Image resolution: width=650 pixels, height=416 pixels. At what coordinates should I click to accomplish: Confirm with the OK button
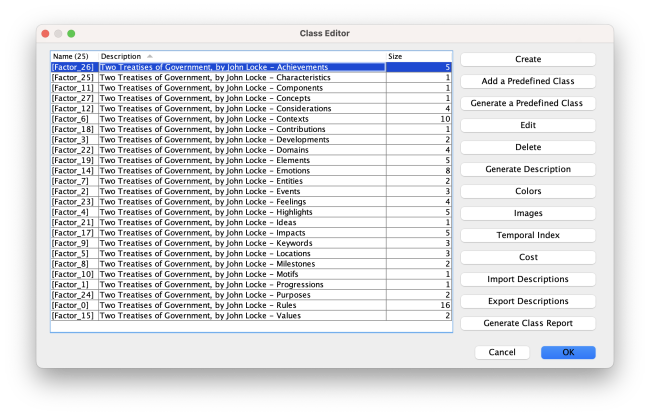tap(568, 352)
